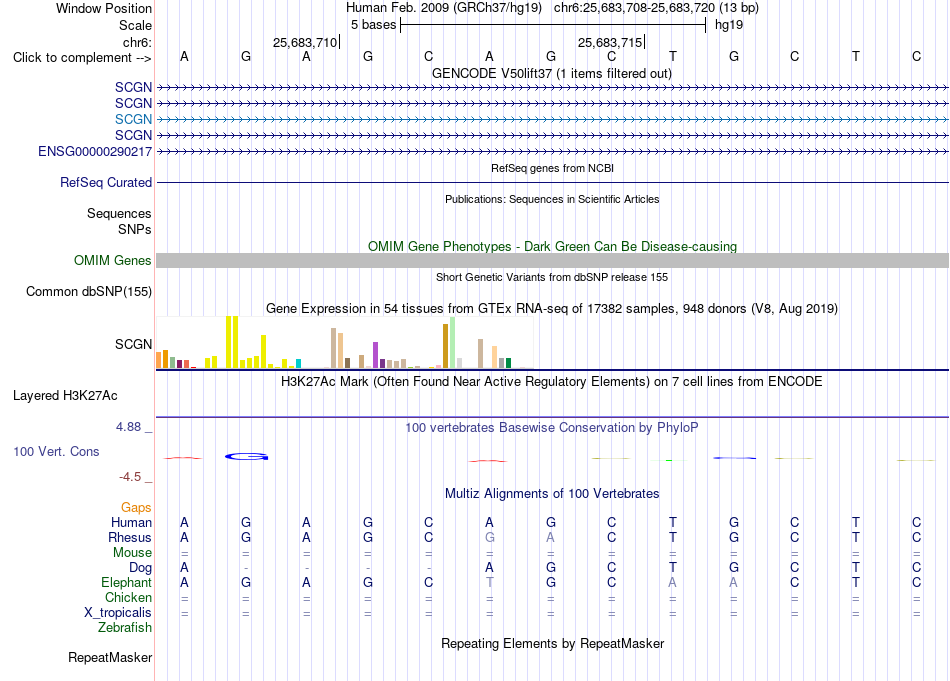The width and height of the screenshot is (950, 681).
Task: Click the ENSG00000290217 transcript arrow line
Action: pos(552,151)
